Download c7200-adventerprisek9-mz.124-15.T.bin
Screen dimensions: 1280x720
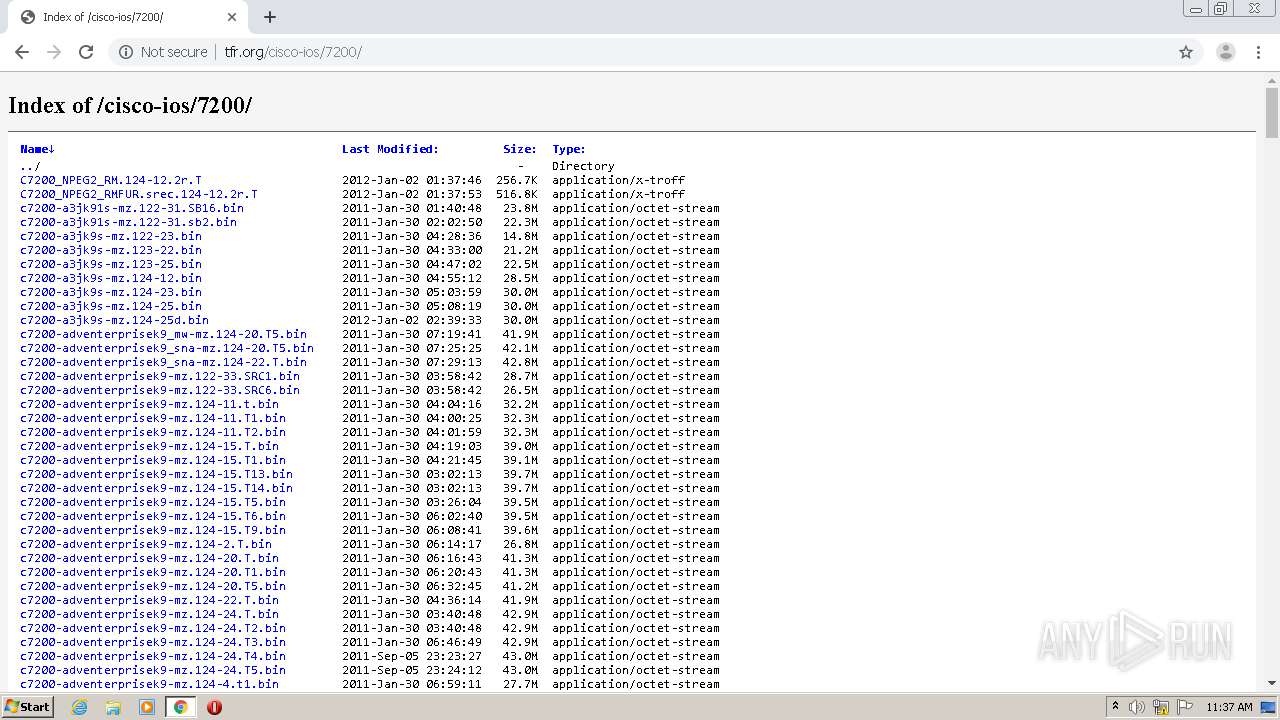[x=149, y=447]
